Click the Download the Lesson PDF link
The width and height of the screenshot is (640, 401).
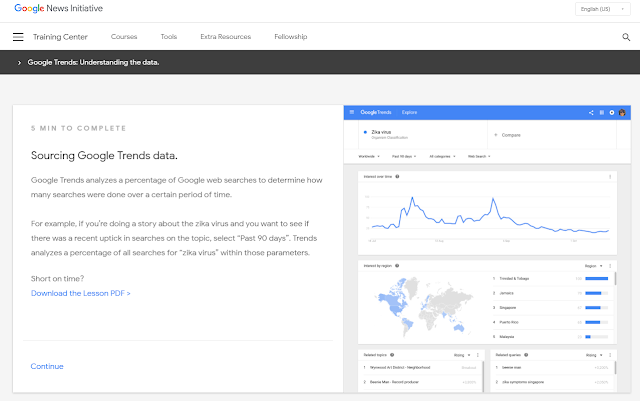tap(81, 293)
